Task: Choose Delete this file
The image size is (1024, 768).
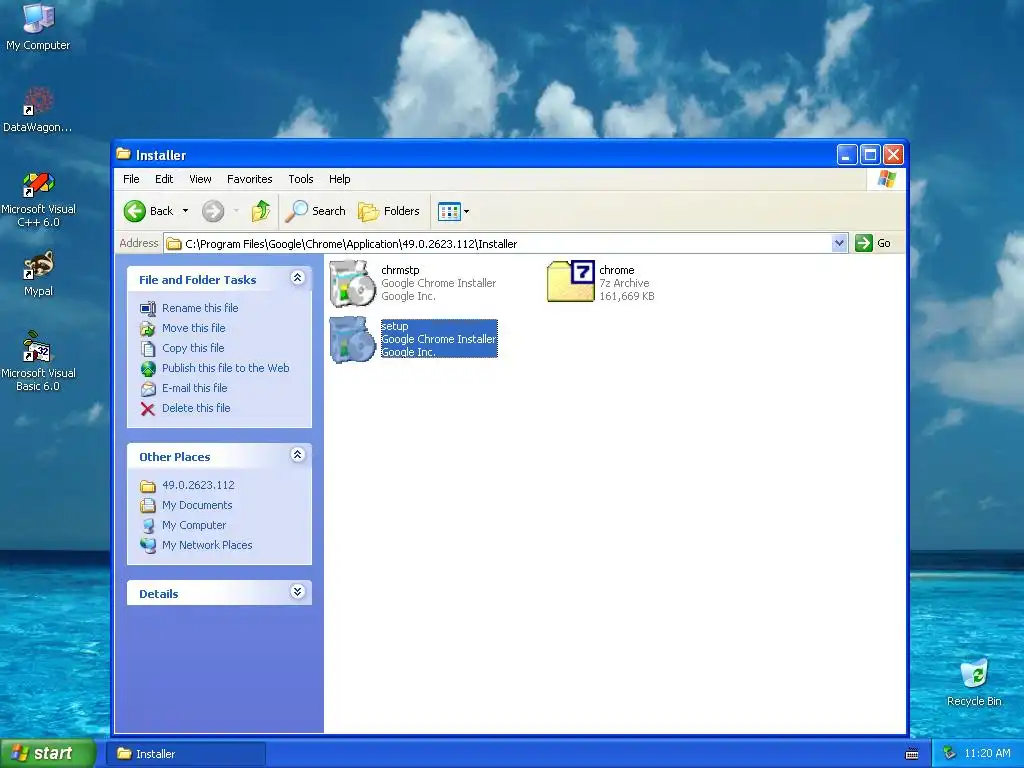Action: tap(196, 408)
